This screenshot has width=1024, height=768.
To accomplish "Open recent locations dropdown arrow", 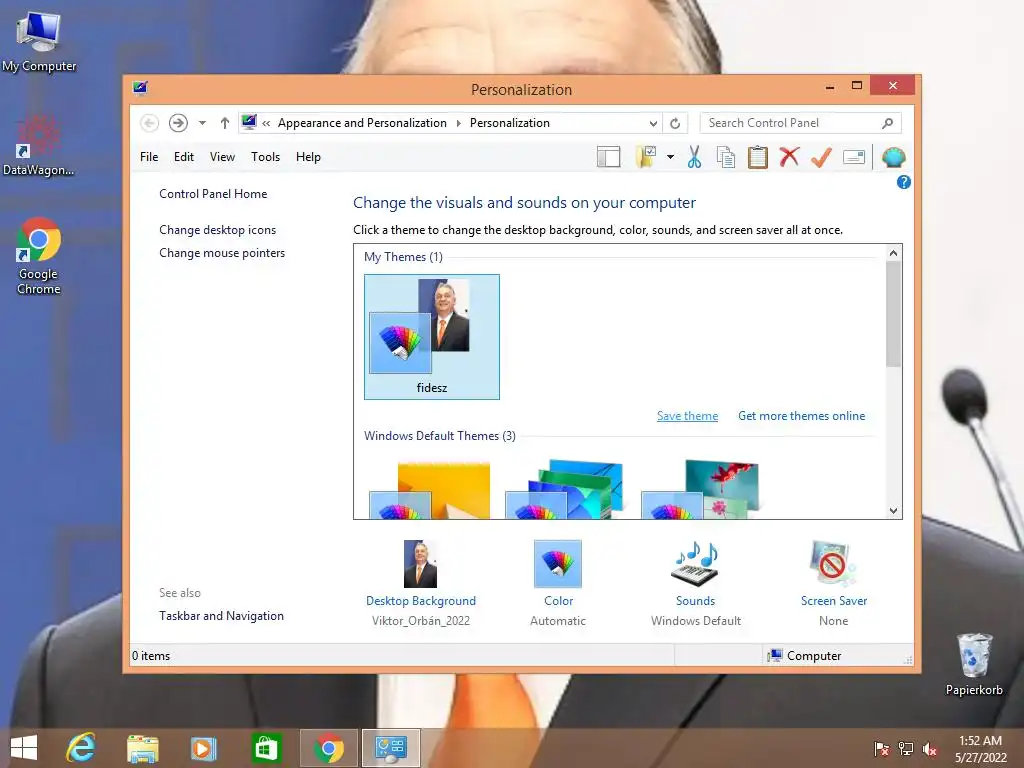I will tap(202, 123).
